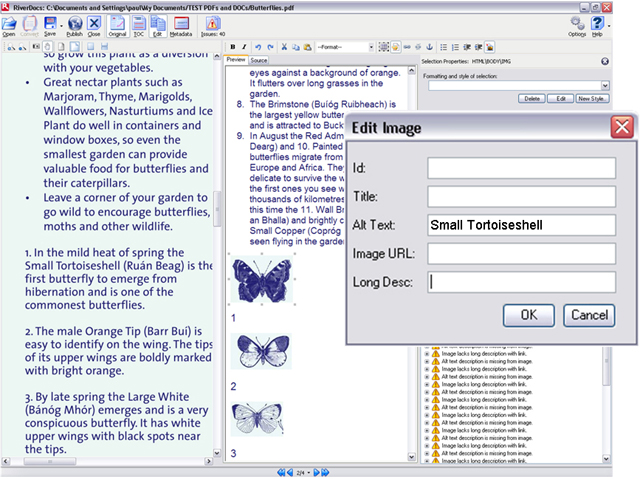
Task: Go to the next page
Action: [x=316, y=472]
